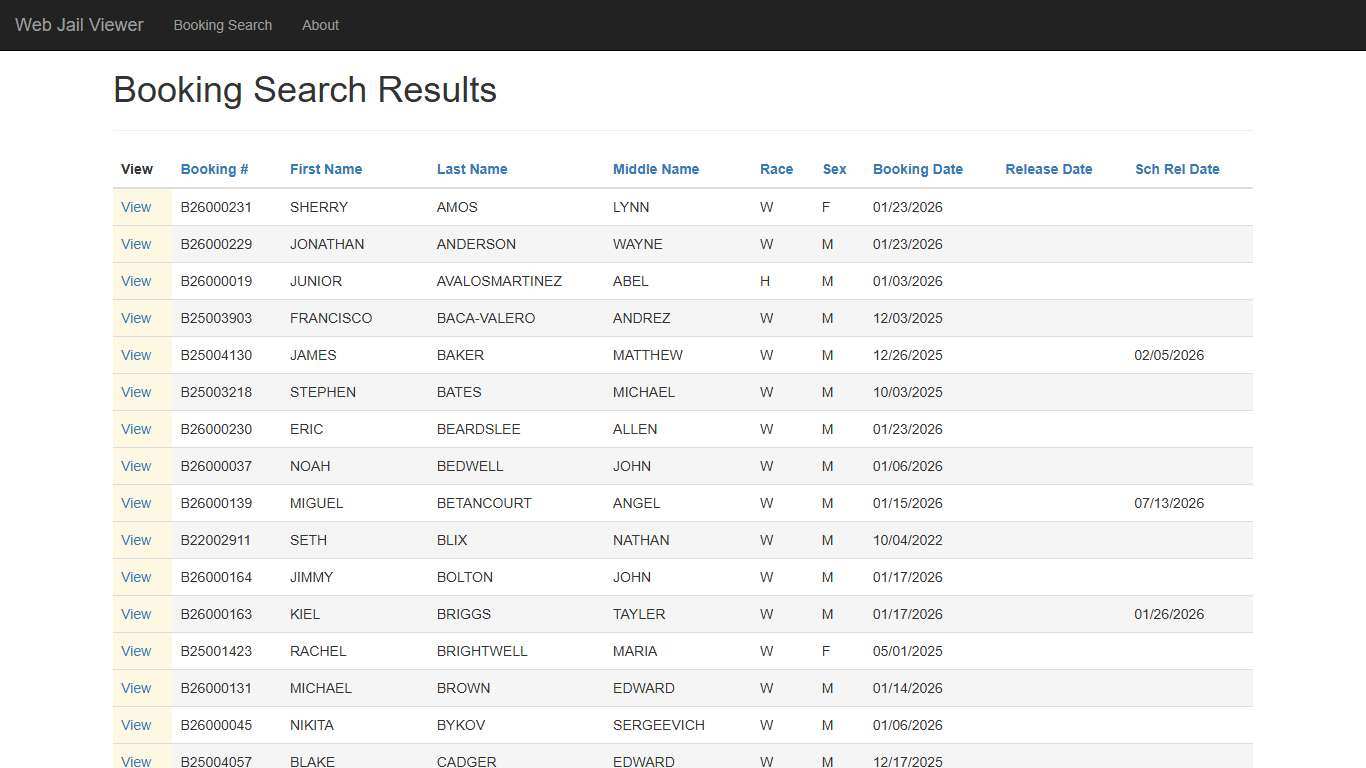Sort the table by Booking #
Image resolution: width=1366 pixels, height=768 pixels.
pos(214,169)
